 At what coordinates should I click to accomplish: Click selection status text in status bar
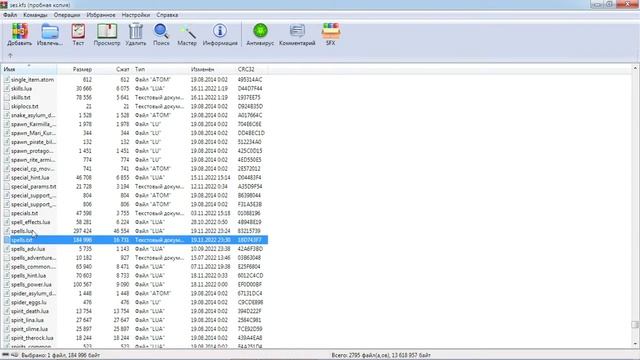(x=60, y=355)
